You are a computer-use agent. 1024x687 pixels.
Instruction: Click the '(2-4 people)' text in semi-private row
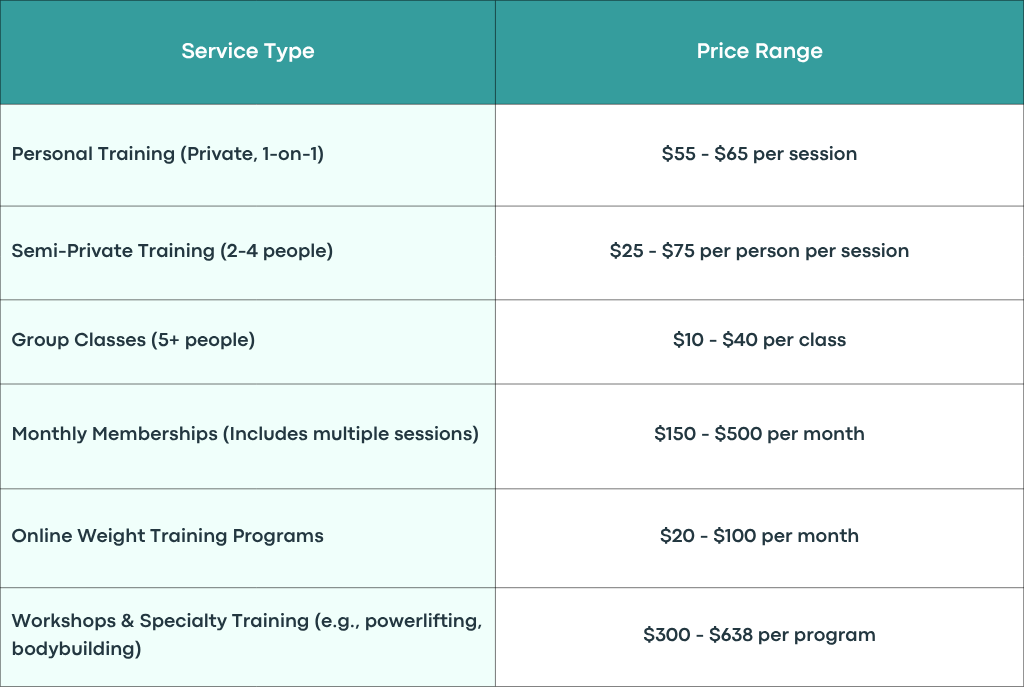(x=276, y=251)
